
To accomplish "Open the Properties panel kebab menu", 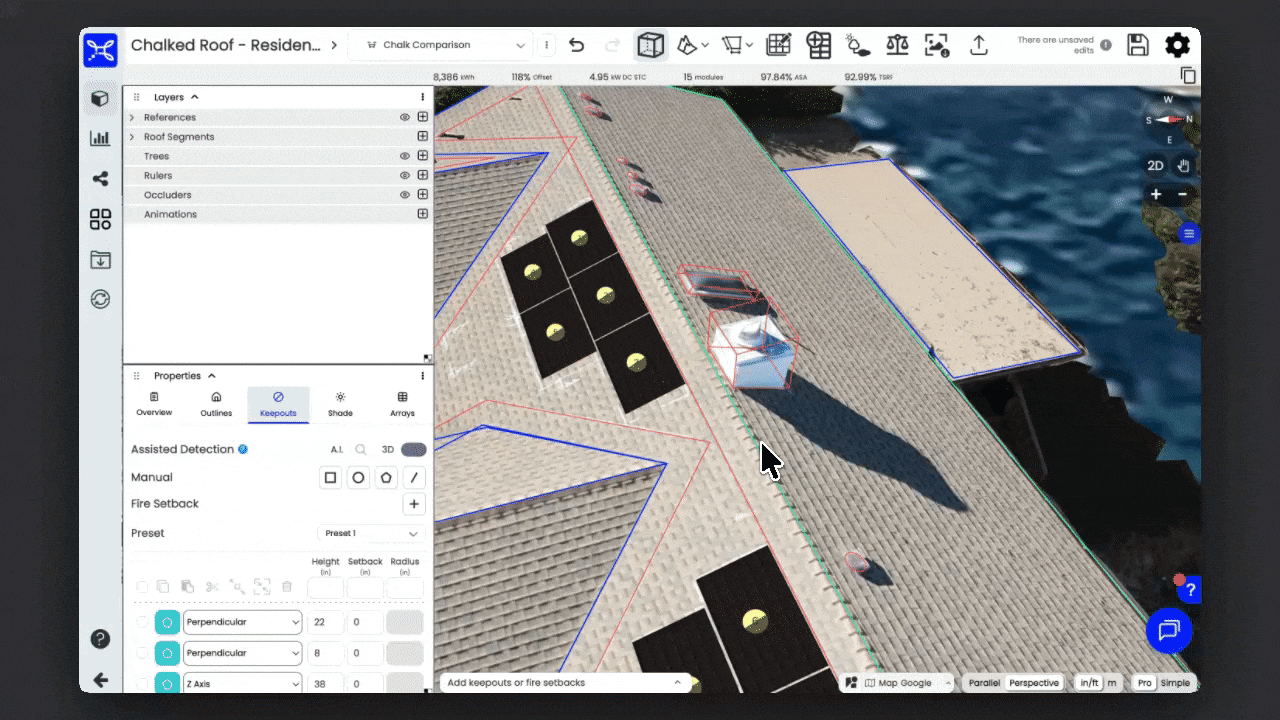I will click(423, 376).
